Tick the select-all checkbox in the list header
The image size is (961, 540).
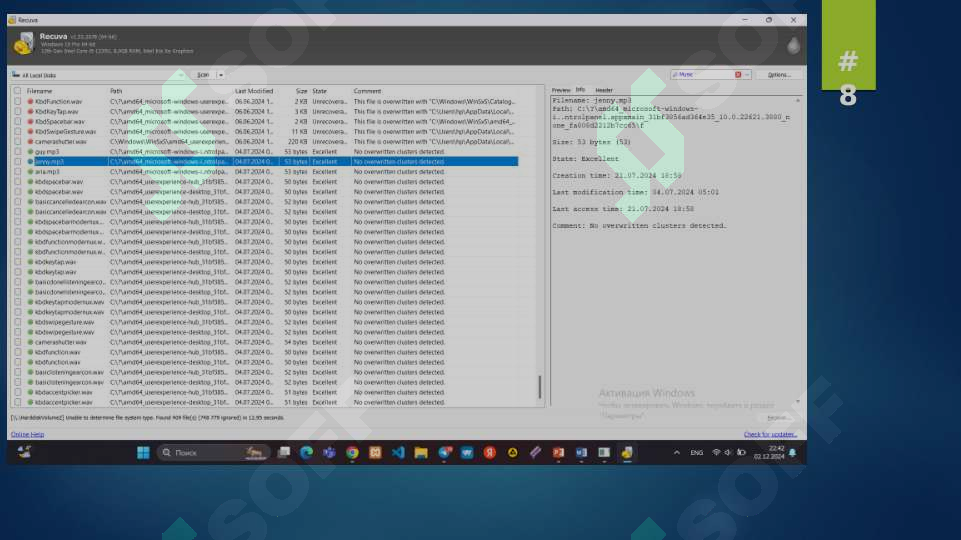(x=18, y=91)
